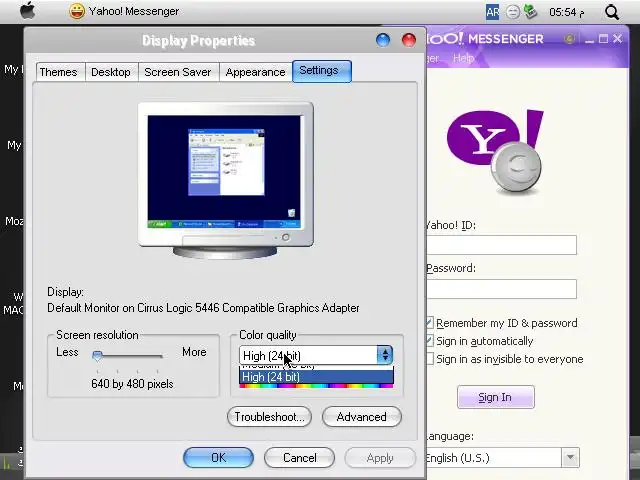The width and height of the screenshot is (640, 480).
Task: Close Display Properties with the red orb
Action: tap(409, 40)
